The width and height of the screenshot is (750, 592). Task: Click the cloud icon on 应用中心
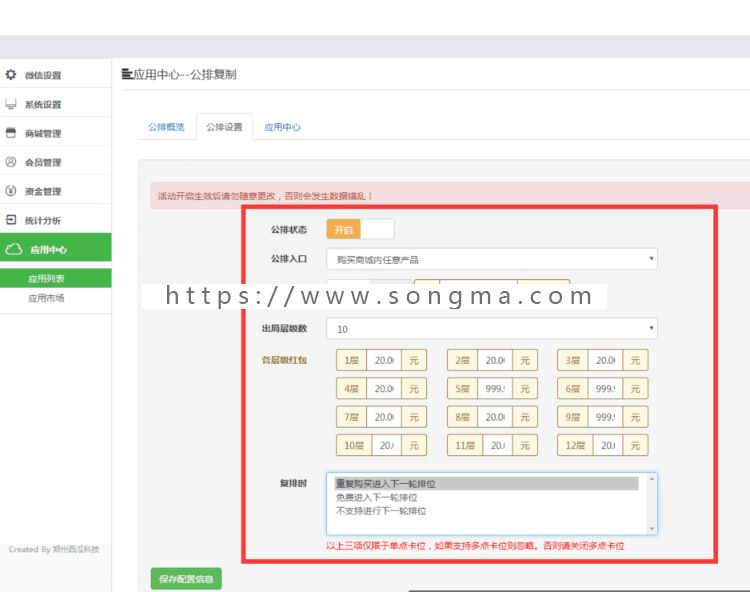click(13, 249)
